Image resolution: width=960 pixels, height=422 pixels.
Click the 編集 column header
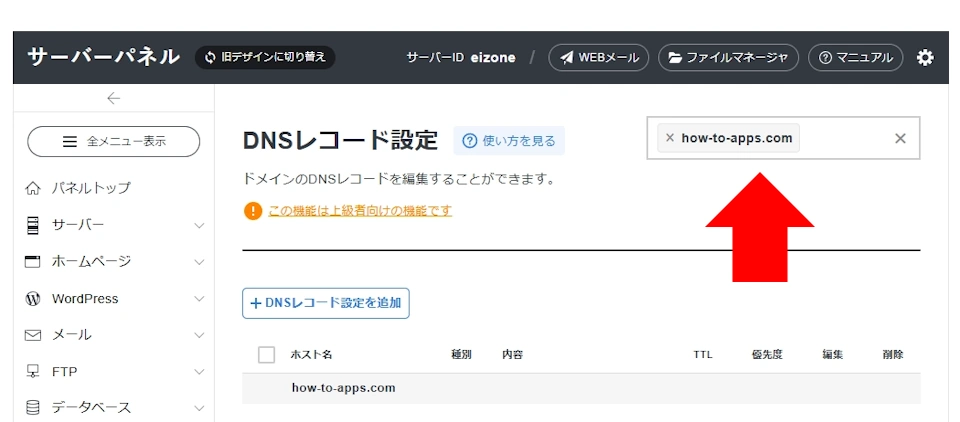(833, 355)
